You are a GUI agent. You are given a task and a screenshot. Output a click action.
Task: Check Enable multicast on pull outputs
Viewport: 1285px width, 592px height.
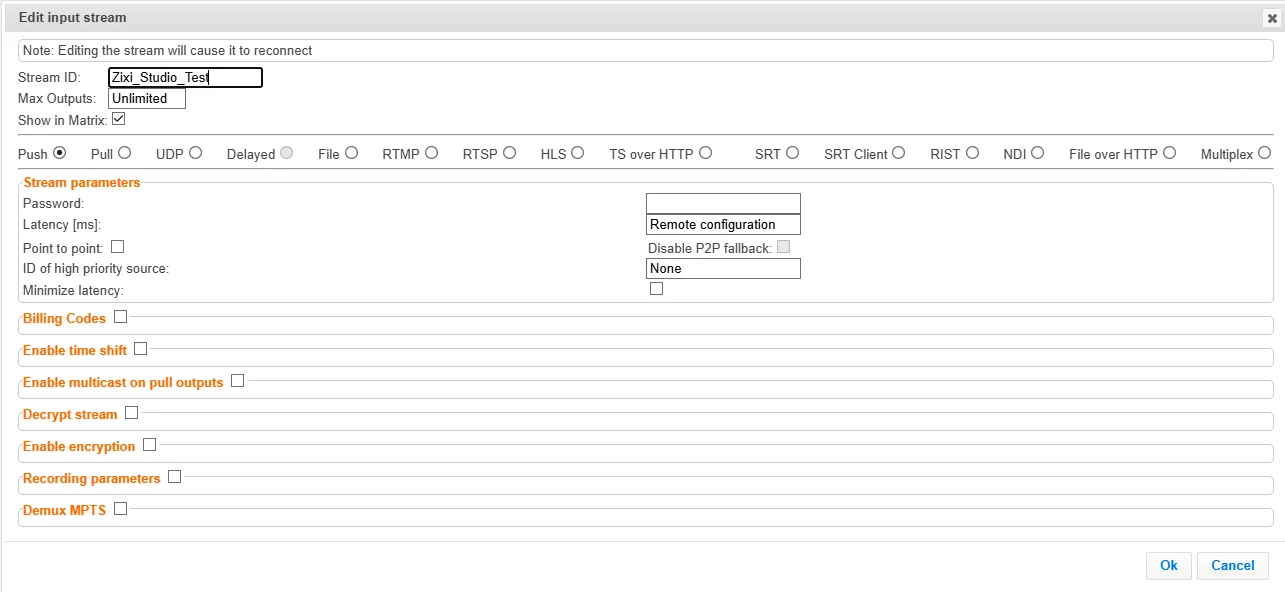click(237, 381)
